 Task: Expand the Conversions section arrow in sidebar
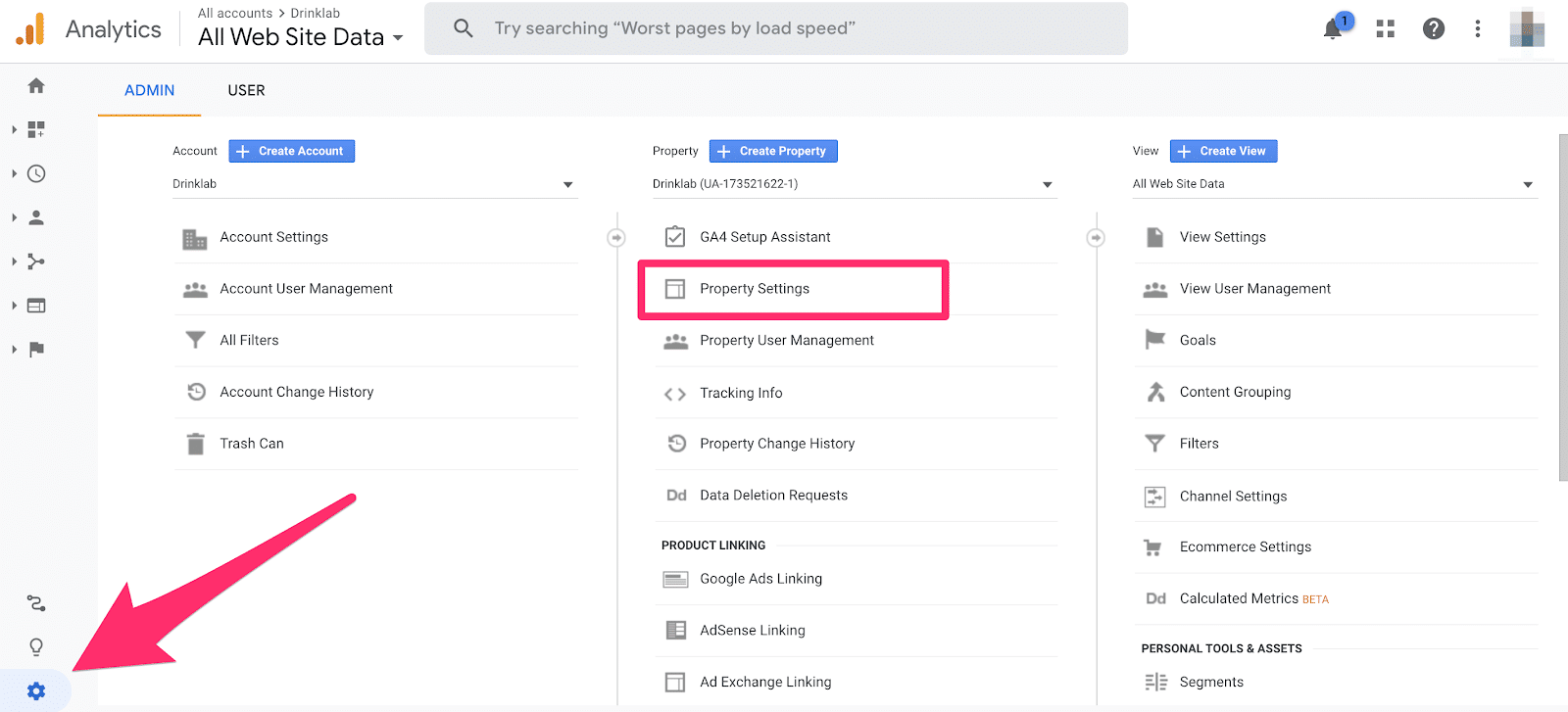pos(14,350)
